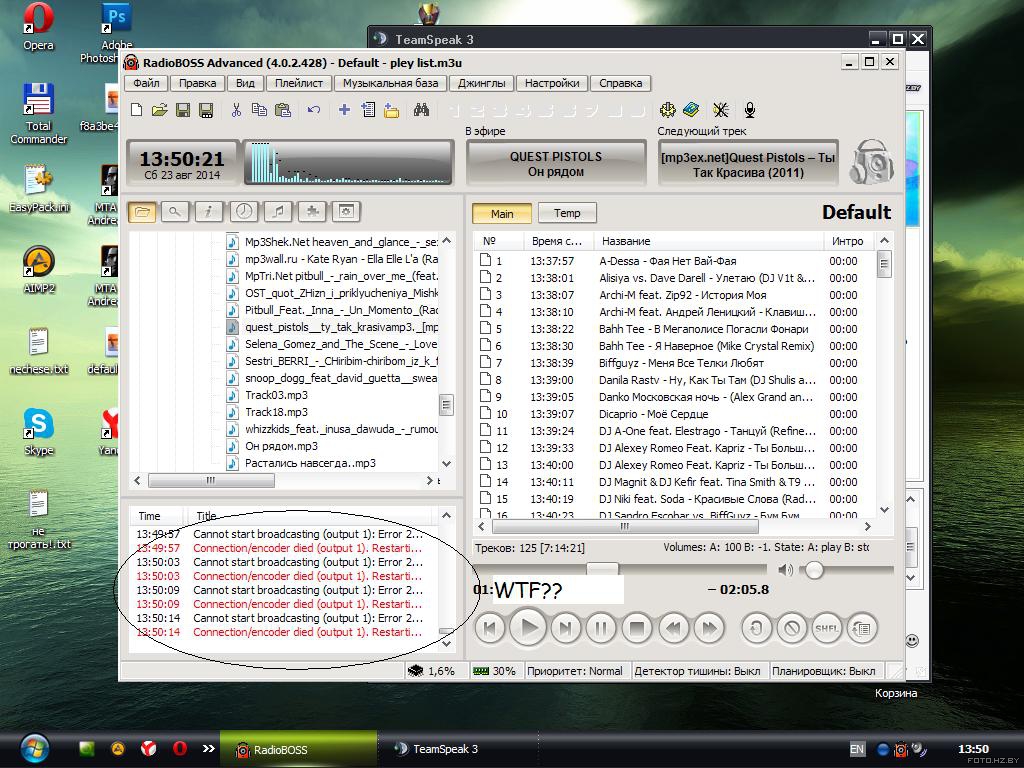Open the music library book icon
This screenshot has width=1024, height=768.
tap(691, 110)
